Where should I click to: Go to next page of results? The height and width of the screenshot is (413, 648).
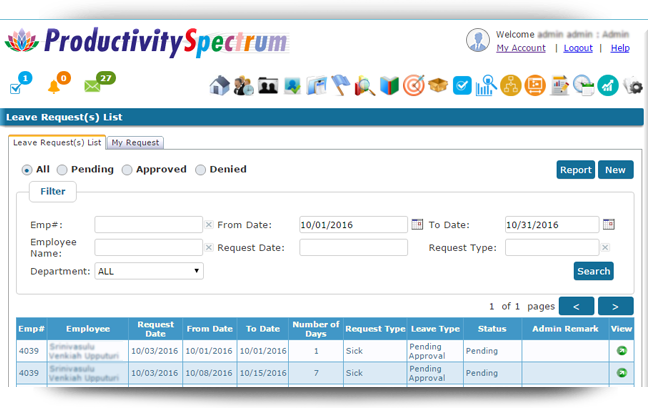(615, 306)
